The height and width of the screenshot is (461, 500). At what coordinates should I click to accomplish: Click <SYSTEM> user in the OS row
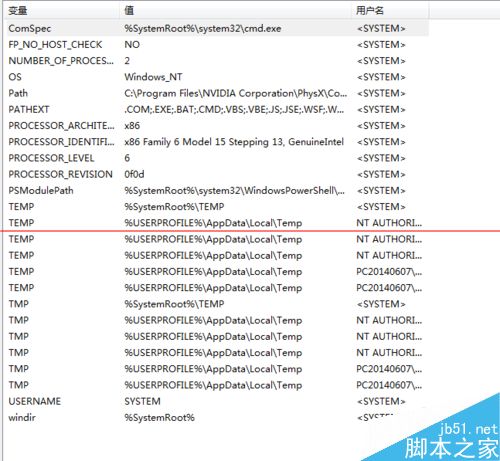coord(381,77)
